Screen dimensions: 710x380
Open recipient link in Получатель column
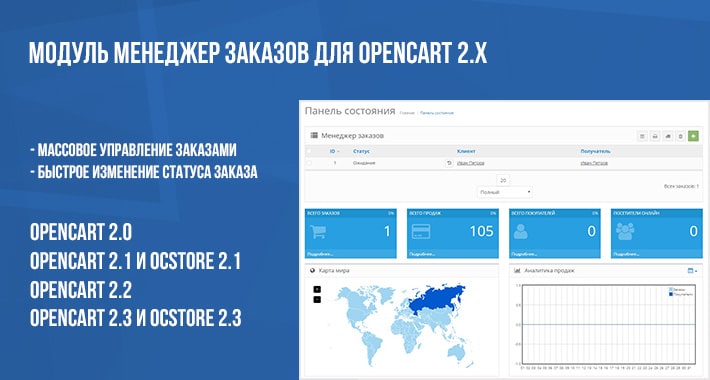(x=594, y=163)
